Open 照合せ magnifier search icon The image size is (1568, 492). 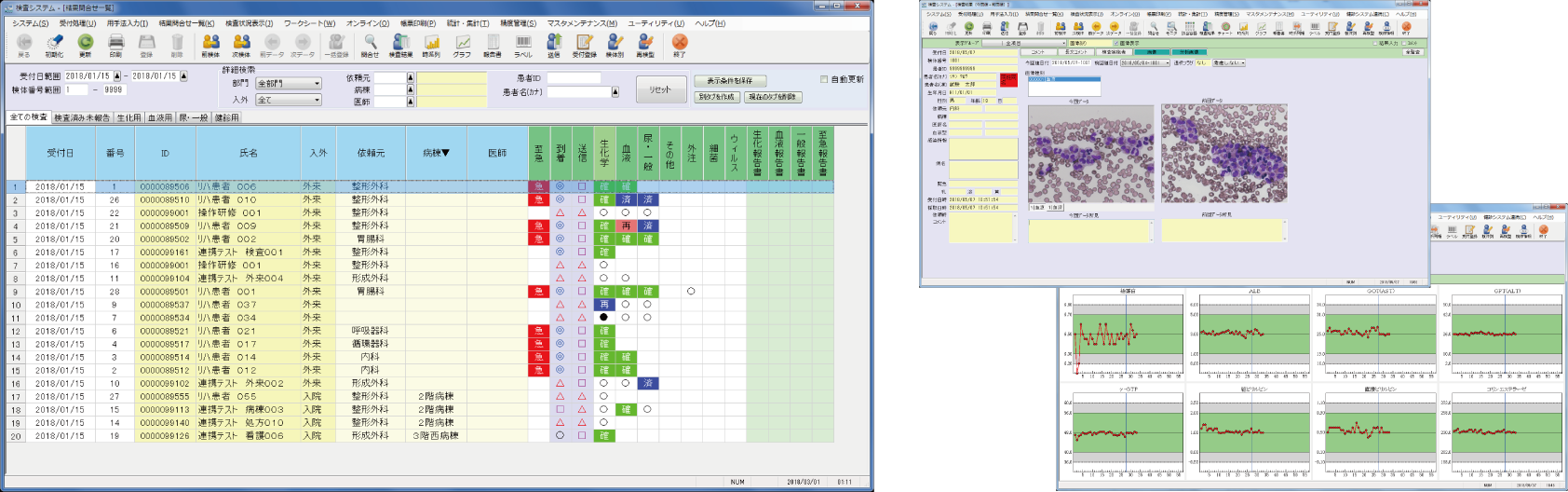tap(371, 43)
